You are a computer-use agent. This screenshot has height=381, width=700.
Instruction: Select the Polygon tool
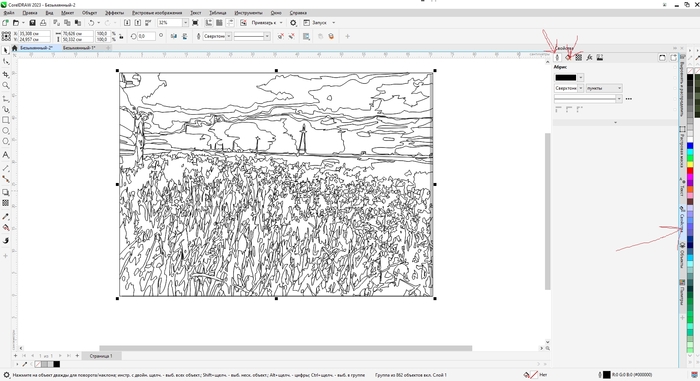click(5, 142)
